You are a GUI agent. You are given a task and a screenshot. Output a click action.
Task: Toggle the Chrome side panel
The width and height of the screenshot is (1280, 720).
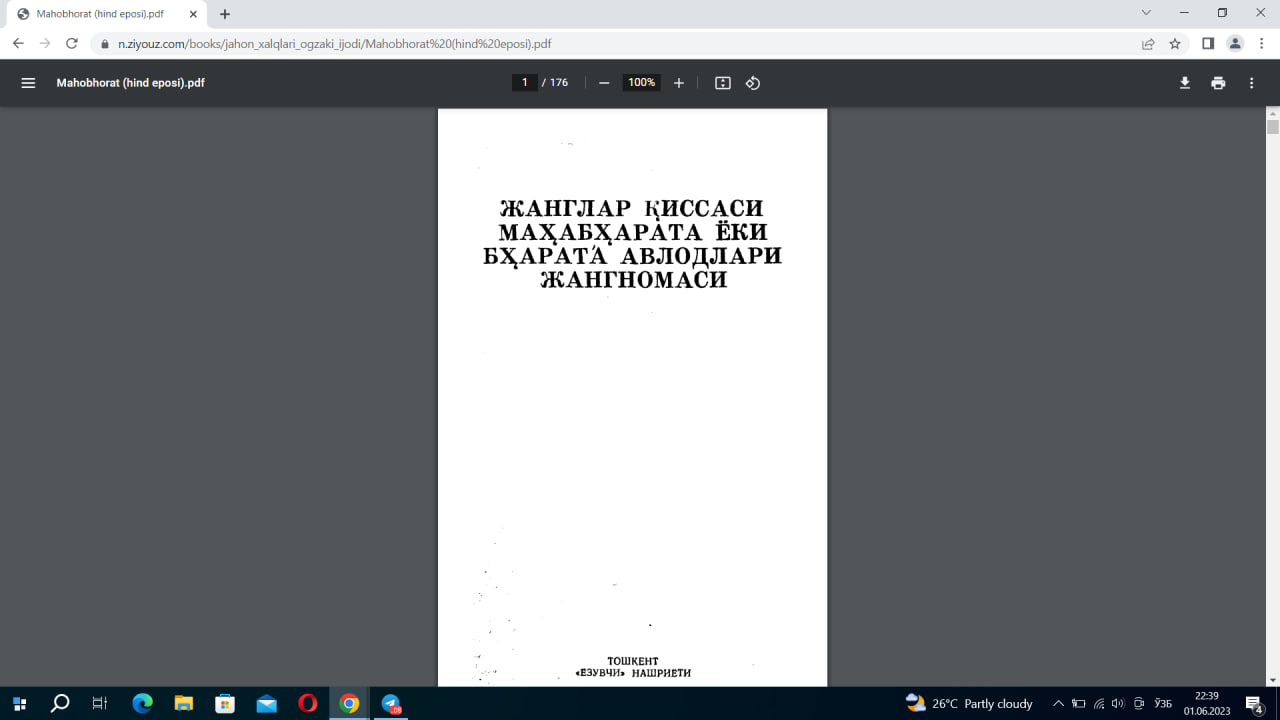pos(1208,43)
